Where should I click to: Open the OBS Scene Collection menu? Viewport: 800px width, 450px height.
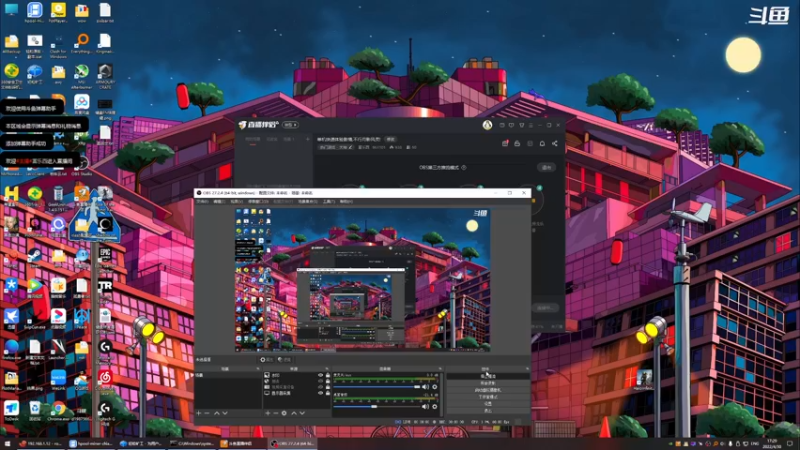tap(308, 202)
